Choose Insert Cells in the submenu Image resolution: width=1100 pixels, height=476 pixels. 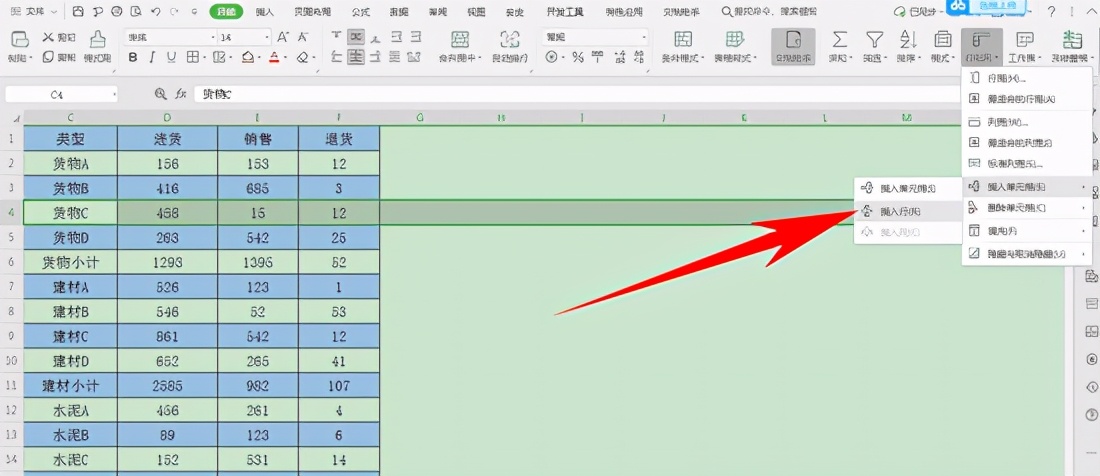click(908, 189)
